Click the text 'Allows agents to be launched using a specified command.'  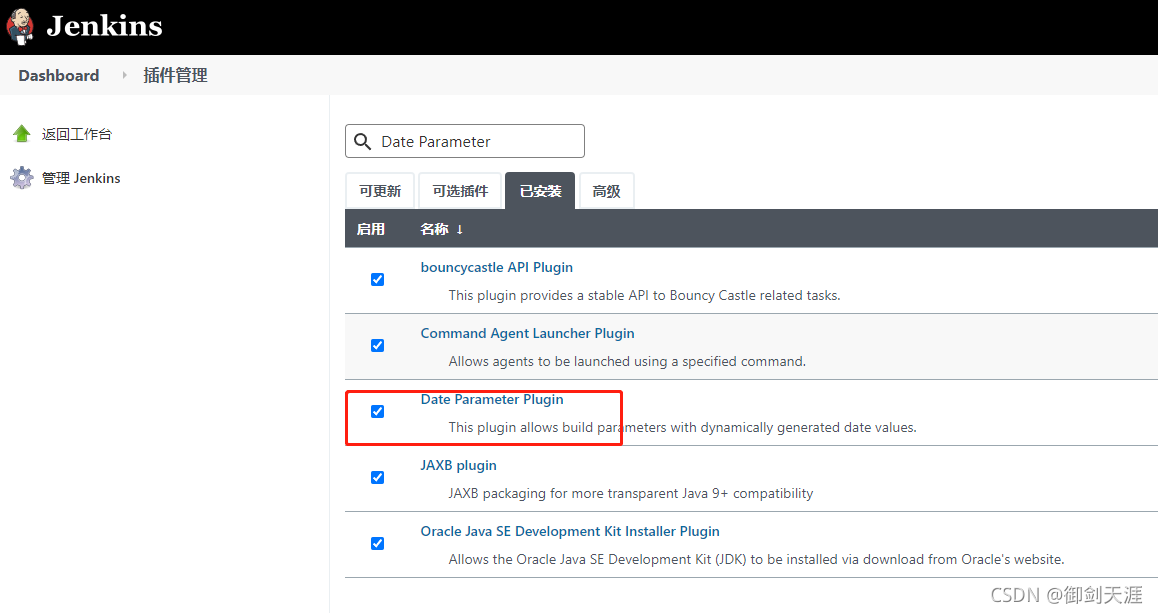pos(627,361)
